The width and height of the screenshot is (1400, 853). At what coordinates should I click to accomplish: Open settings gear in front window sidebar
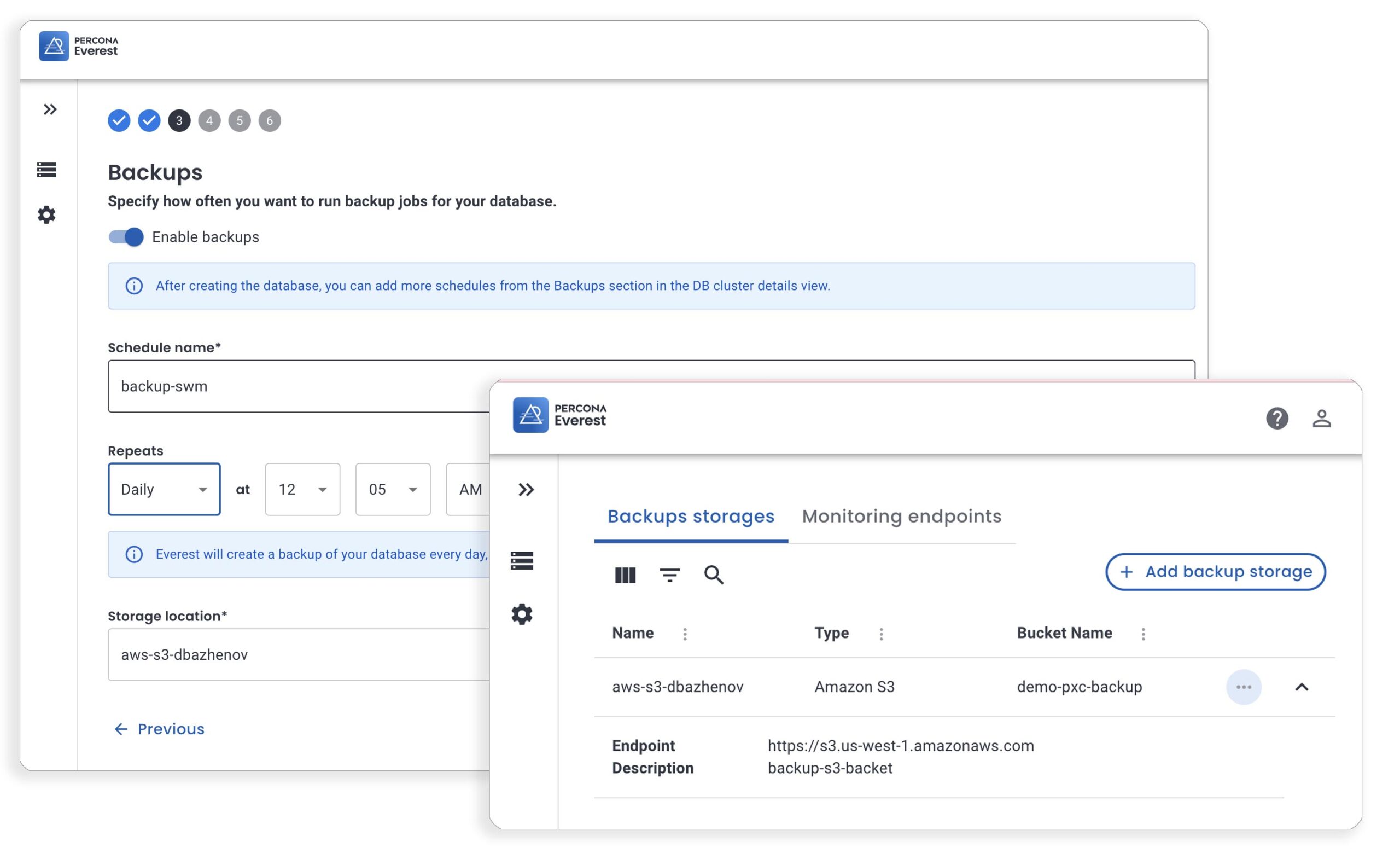click(x=522, y=614)
